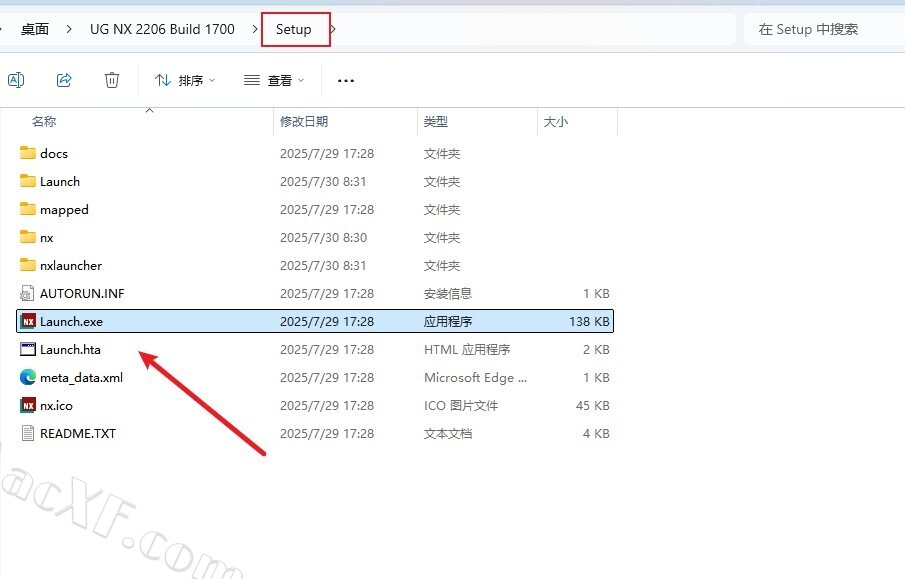
Task: Click the Launch.exe NX icon
Action: [x=28, y=321]
